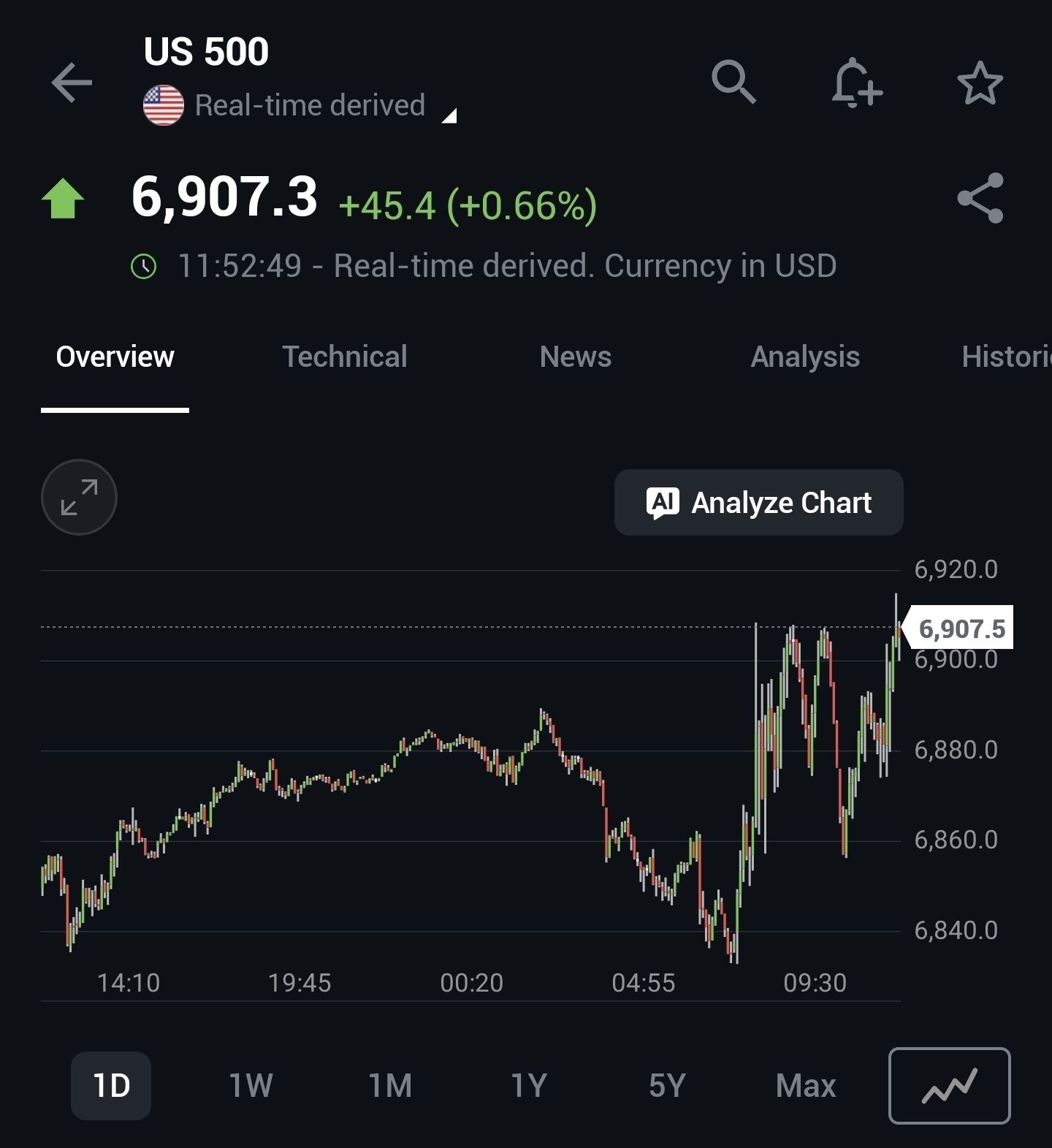Viewport: 1052px width, 1148px height.
Task: Share US 500 quote via share icon
Action: [x=980, y=198]
